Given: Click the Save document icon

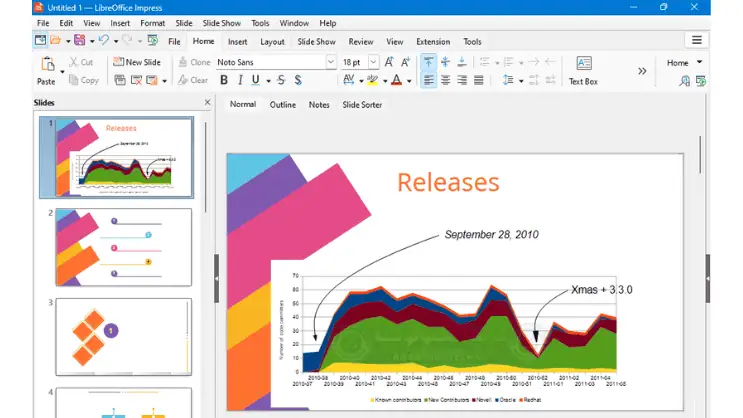Looking at the screenshot, I should coord(80,41).
